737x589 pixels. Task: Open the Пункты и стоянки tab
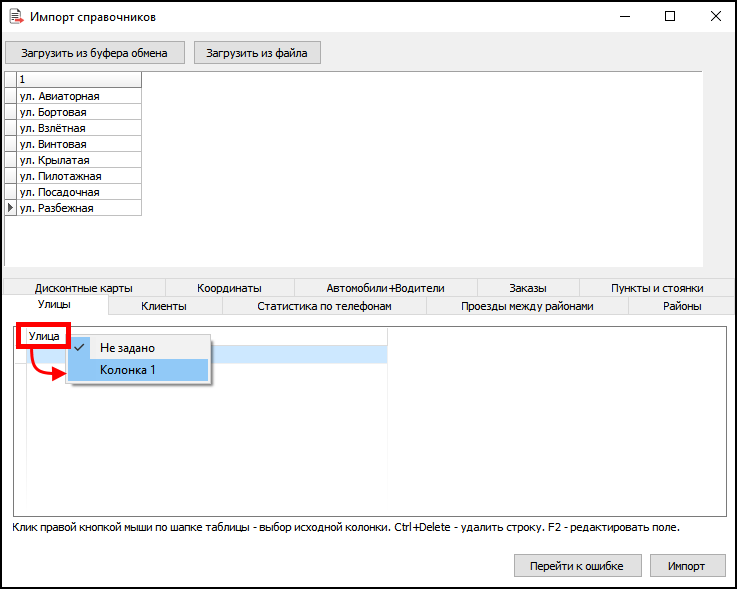(657, 288)
